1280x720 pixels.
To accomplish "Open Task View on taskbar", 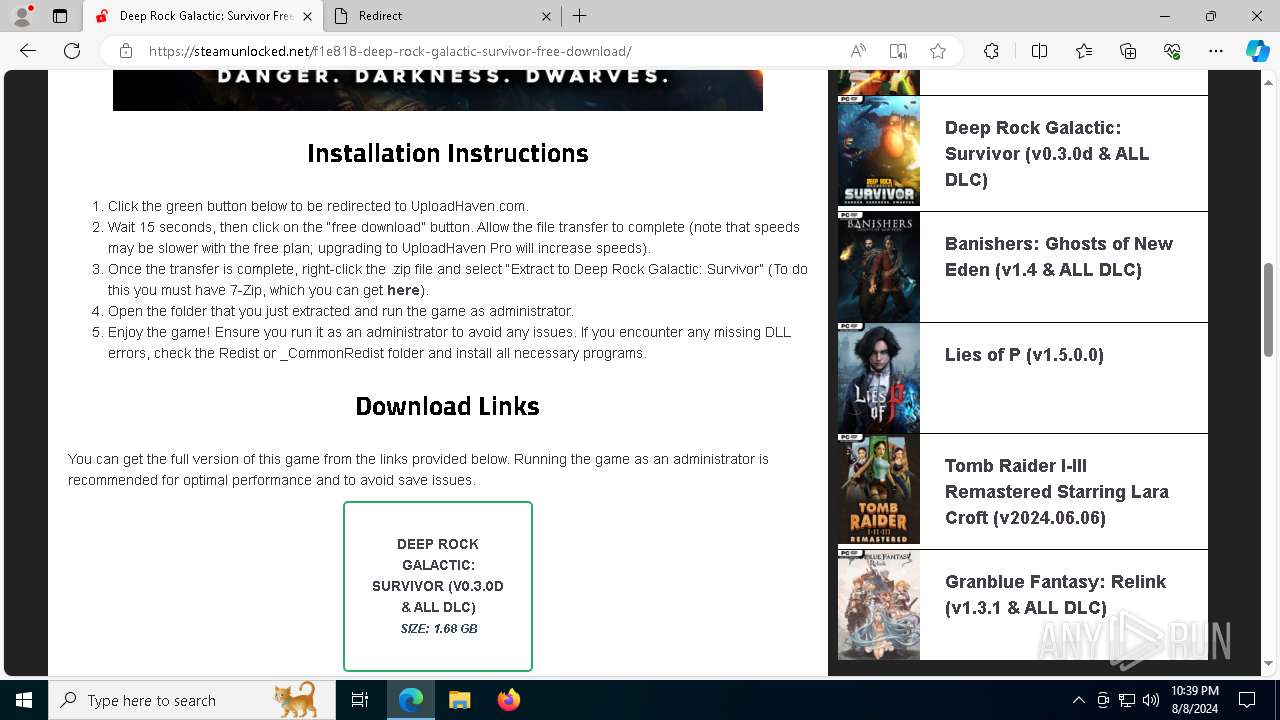I will tap(360, 700).
